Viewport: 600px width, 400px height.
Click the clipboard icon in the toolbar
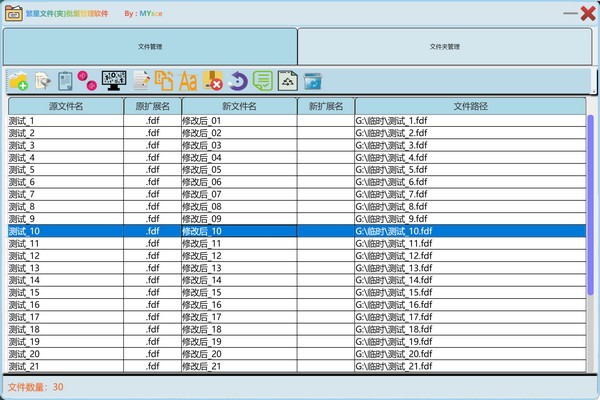coord(66,81)
